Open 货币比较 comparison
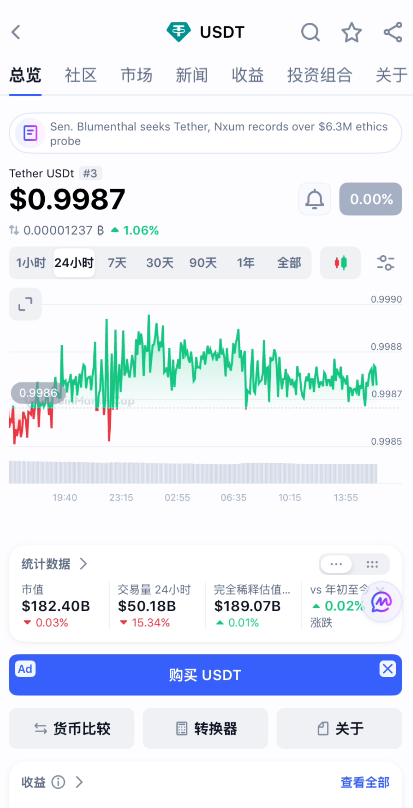 [x=72, y=728]
